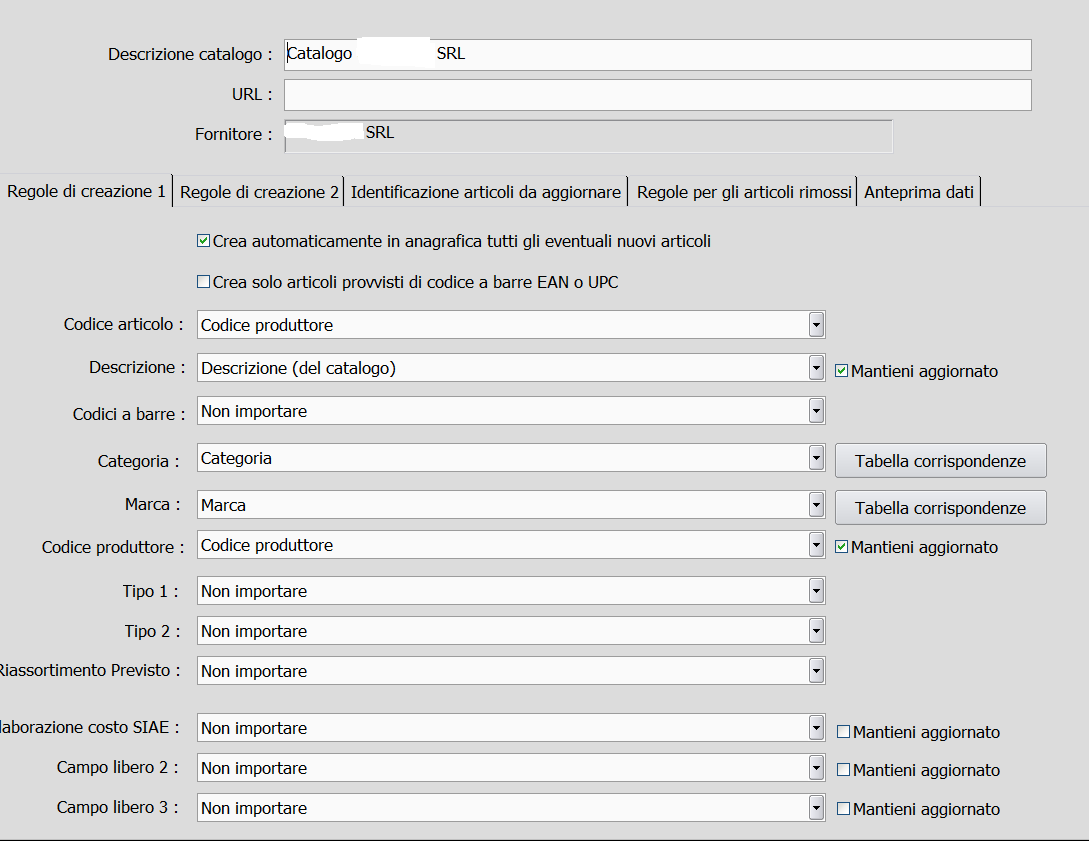This screenshot has width=1089, height=841.
Task: Show the Anteprima dati tab
Action: (x=919, y=192)
